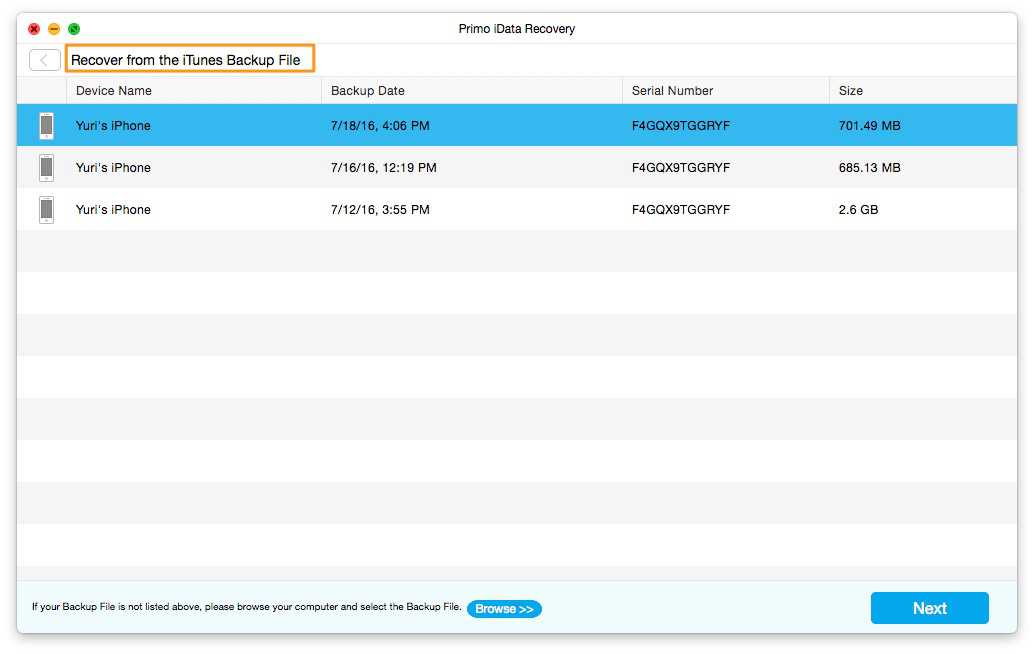Sort by Serial Number column header
1034x654 pixels.
[x=672, y=91]
